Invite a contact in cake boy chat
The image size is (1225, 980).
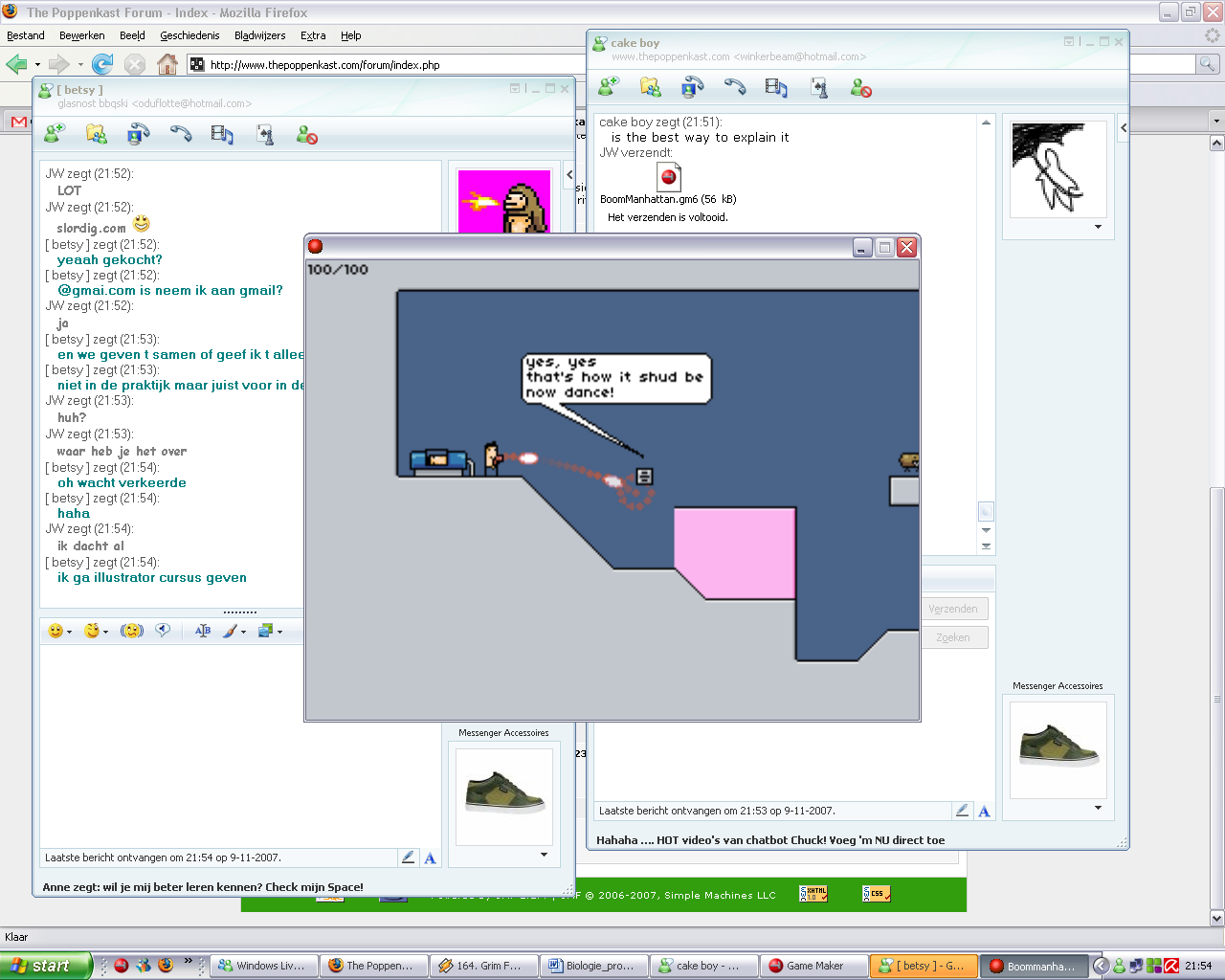[x=609, y=88]
